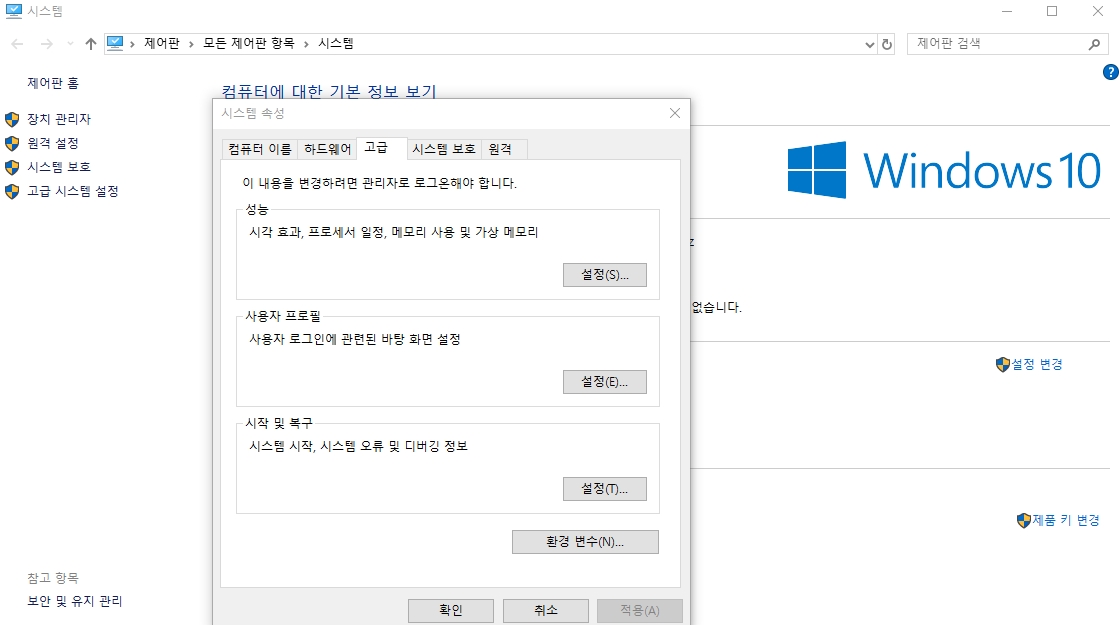1119x625 pixels.
Task: Expand the chevron after 모든 제어판 항목
Action: (306, 44)
